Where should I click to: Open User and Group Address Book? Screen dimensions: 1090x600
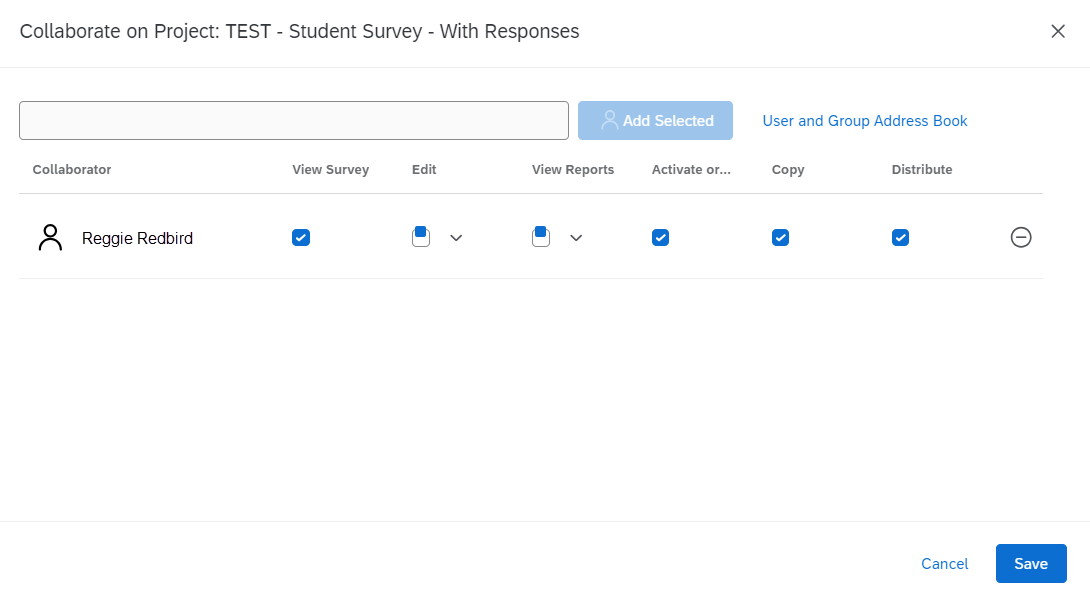(x=865, y=121)
